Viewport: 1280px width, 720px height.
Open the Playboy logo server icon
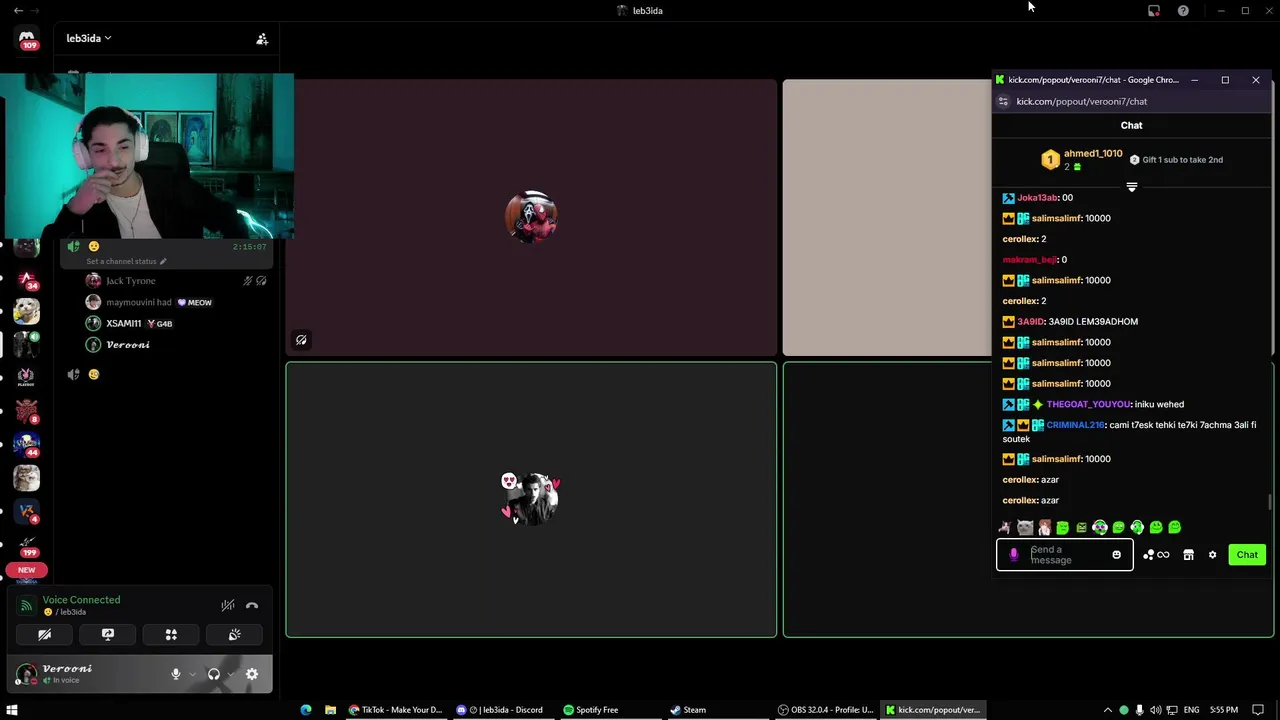[x=27, y=377]
